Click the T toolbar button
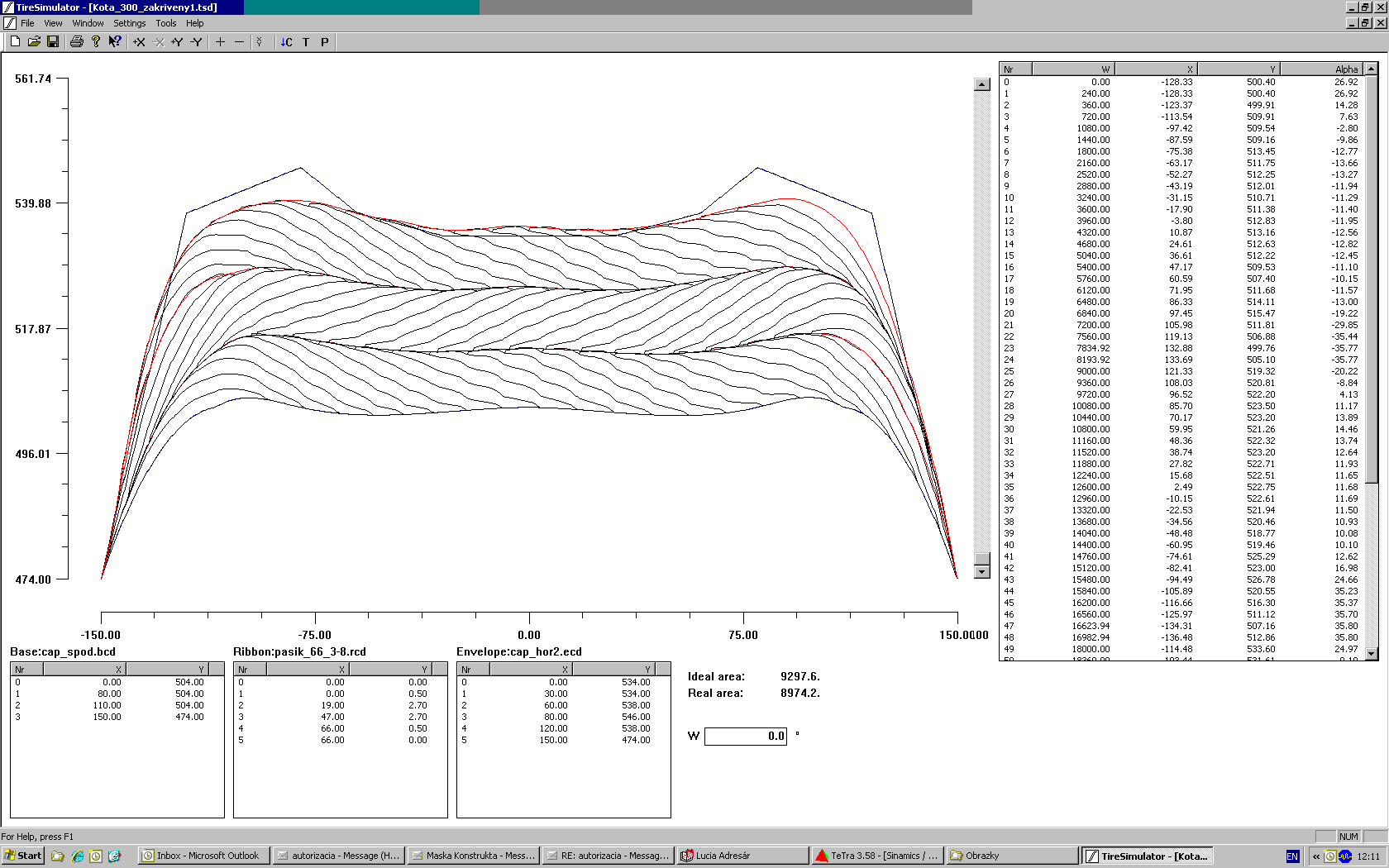 pos(305,41)
